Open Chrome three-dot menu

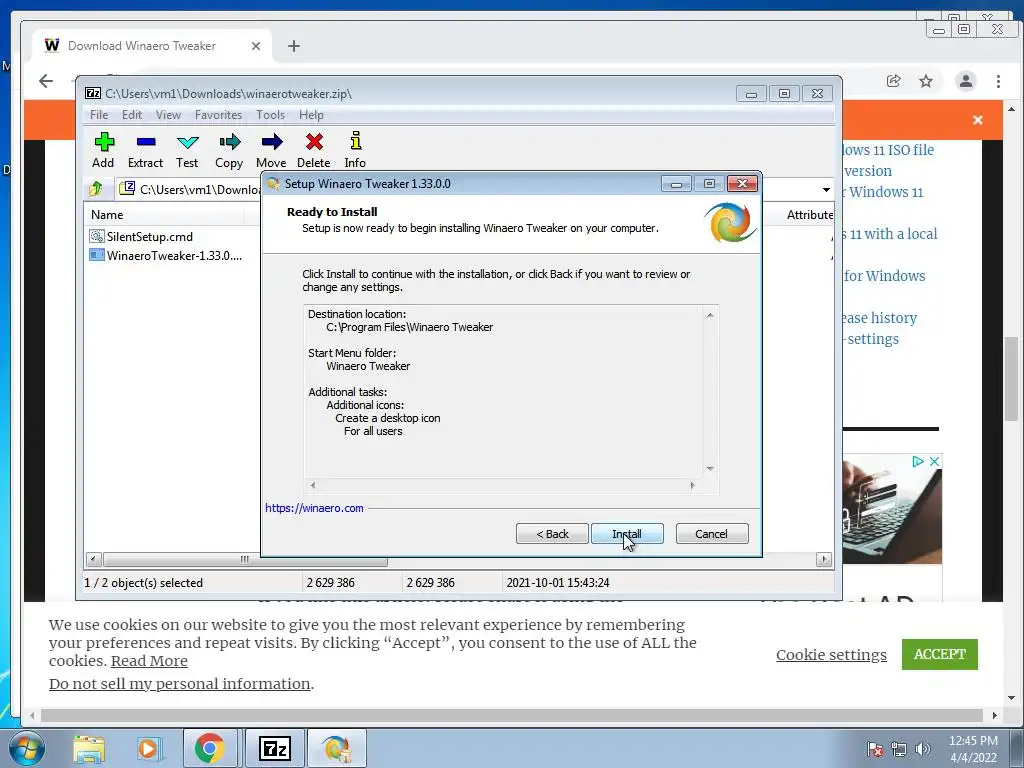pos(998,81)
